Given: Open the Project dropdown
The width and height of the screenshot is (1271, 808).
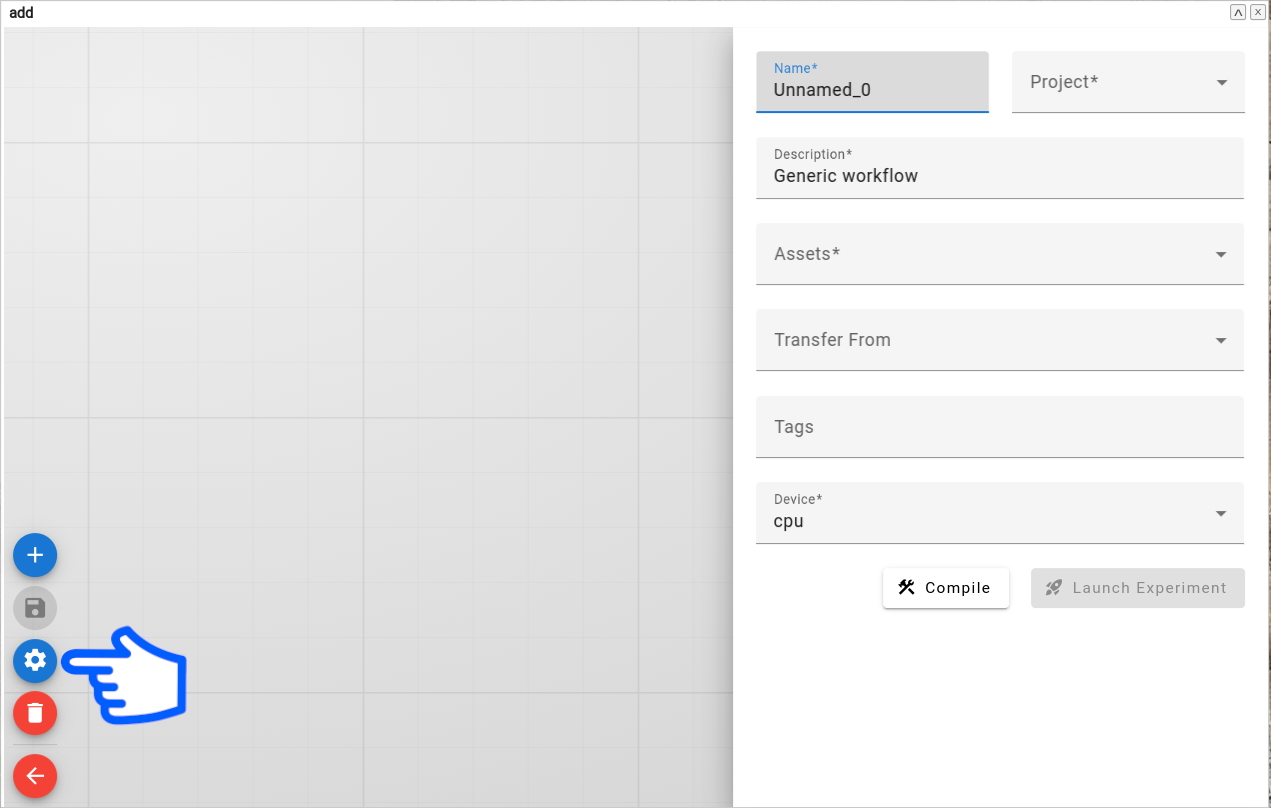Looking at the screenshot, I should (1220, 82).
